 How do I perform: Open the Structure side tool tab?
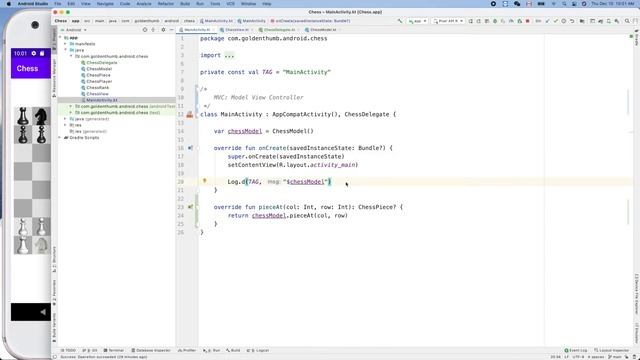(x=54, y=260)
